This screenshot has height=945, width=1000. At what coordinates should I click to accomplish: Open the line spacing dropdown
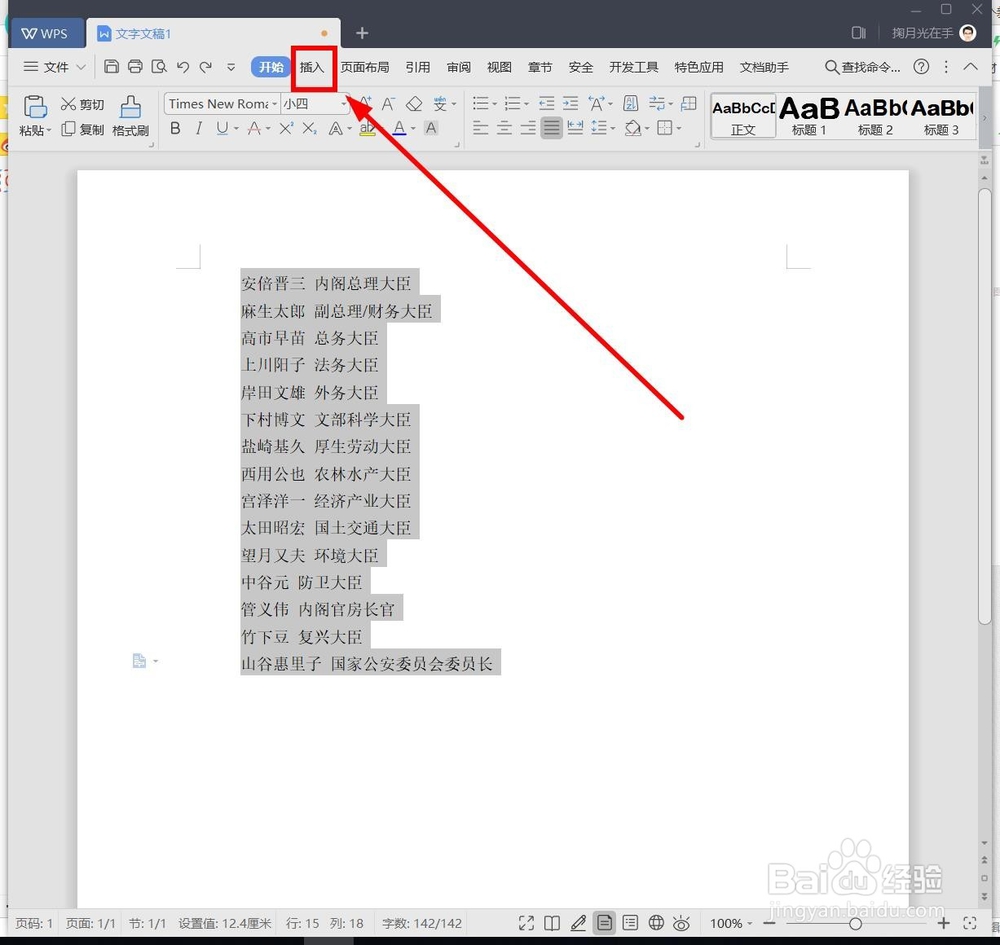[x=613, y=129]
